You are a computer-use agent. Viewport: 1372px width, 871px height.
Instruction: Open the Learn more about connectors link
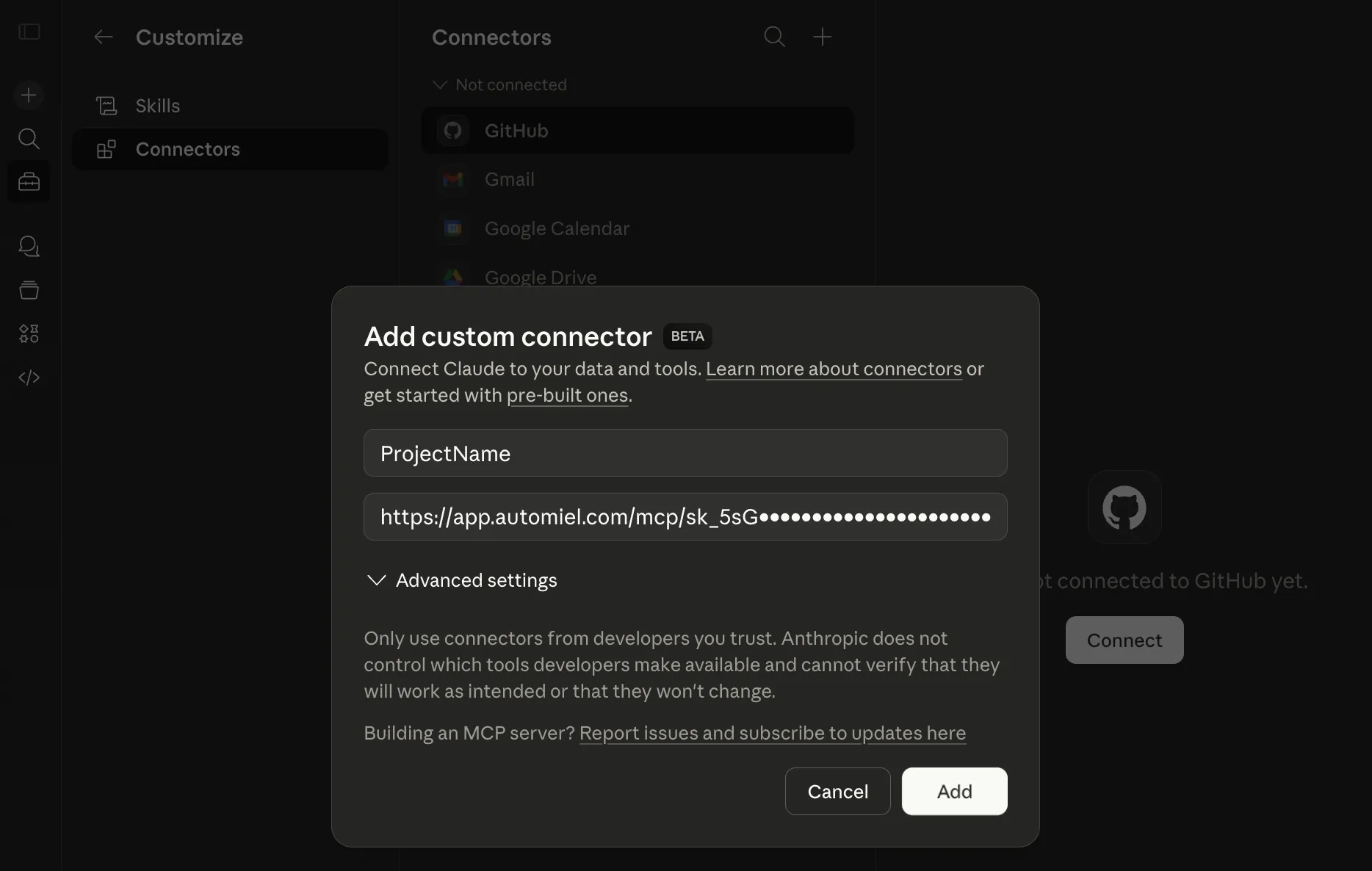[x=833, y=369]
